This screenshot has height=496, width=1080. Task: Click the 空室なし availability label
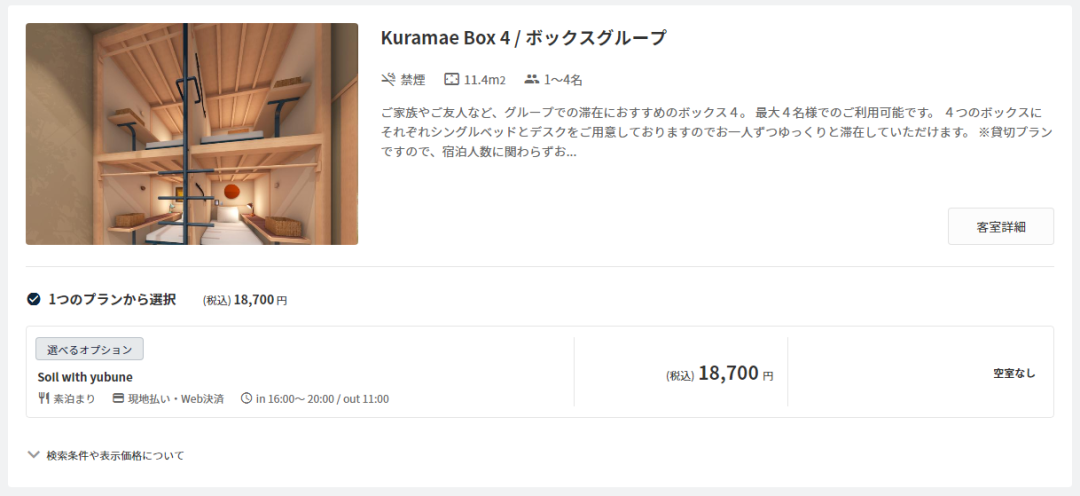click(1014, 373)
